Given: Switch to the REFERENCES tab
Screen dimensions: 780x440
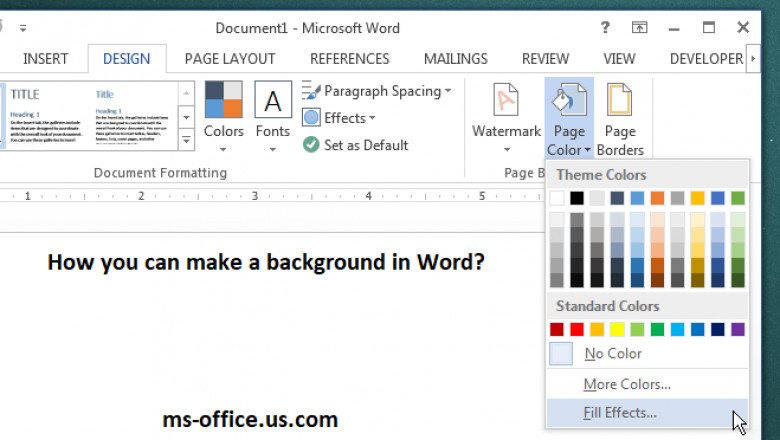Looking at the screenshot, I should [349, 59].
